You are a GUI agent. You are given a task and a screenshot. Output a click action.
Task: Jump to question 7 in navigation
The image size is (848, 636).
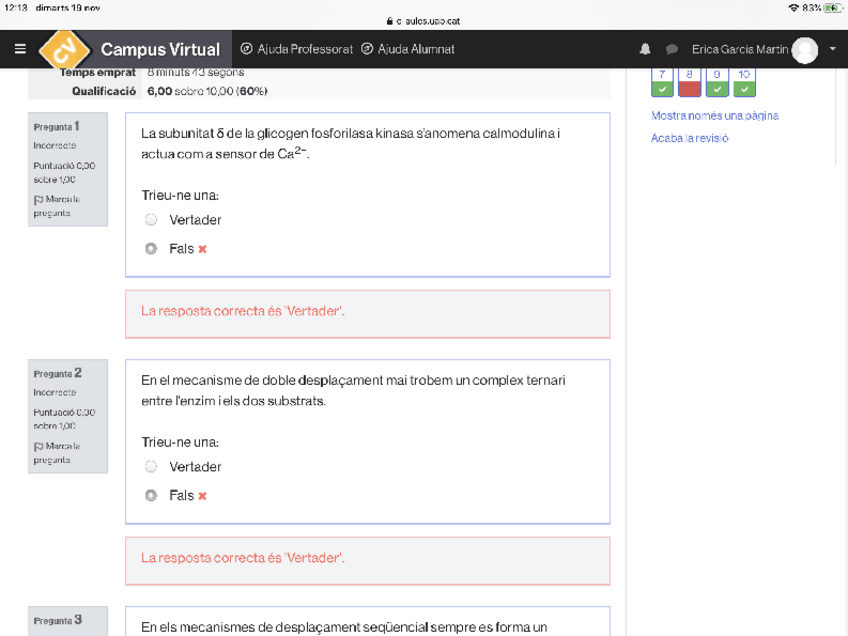(x=662, y=82)
